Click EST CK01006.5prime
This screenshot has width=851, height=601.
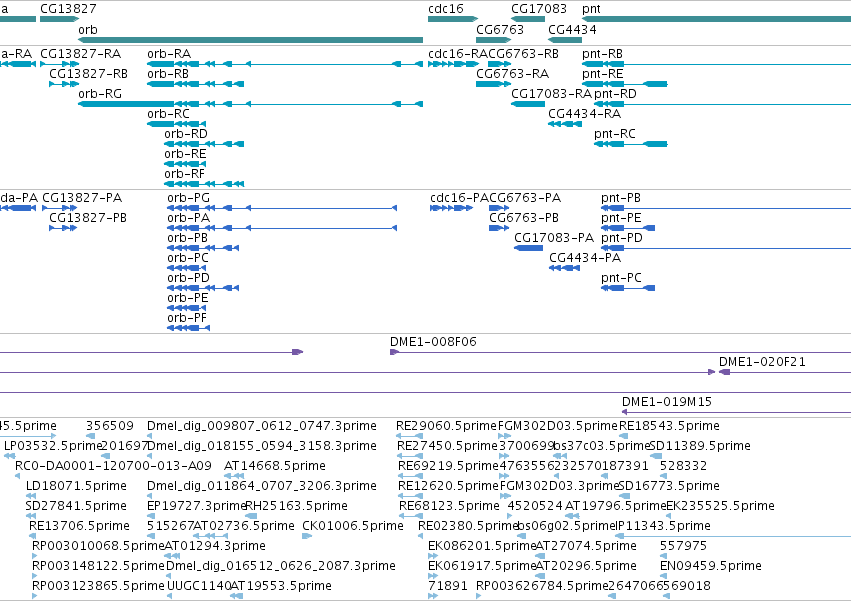point(353,526)
